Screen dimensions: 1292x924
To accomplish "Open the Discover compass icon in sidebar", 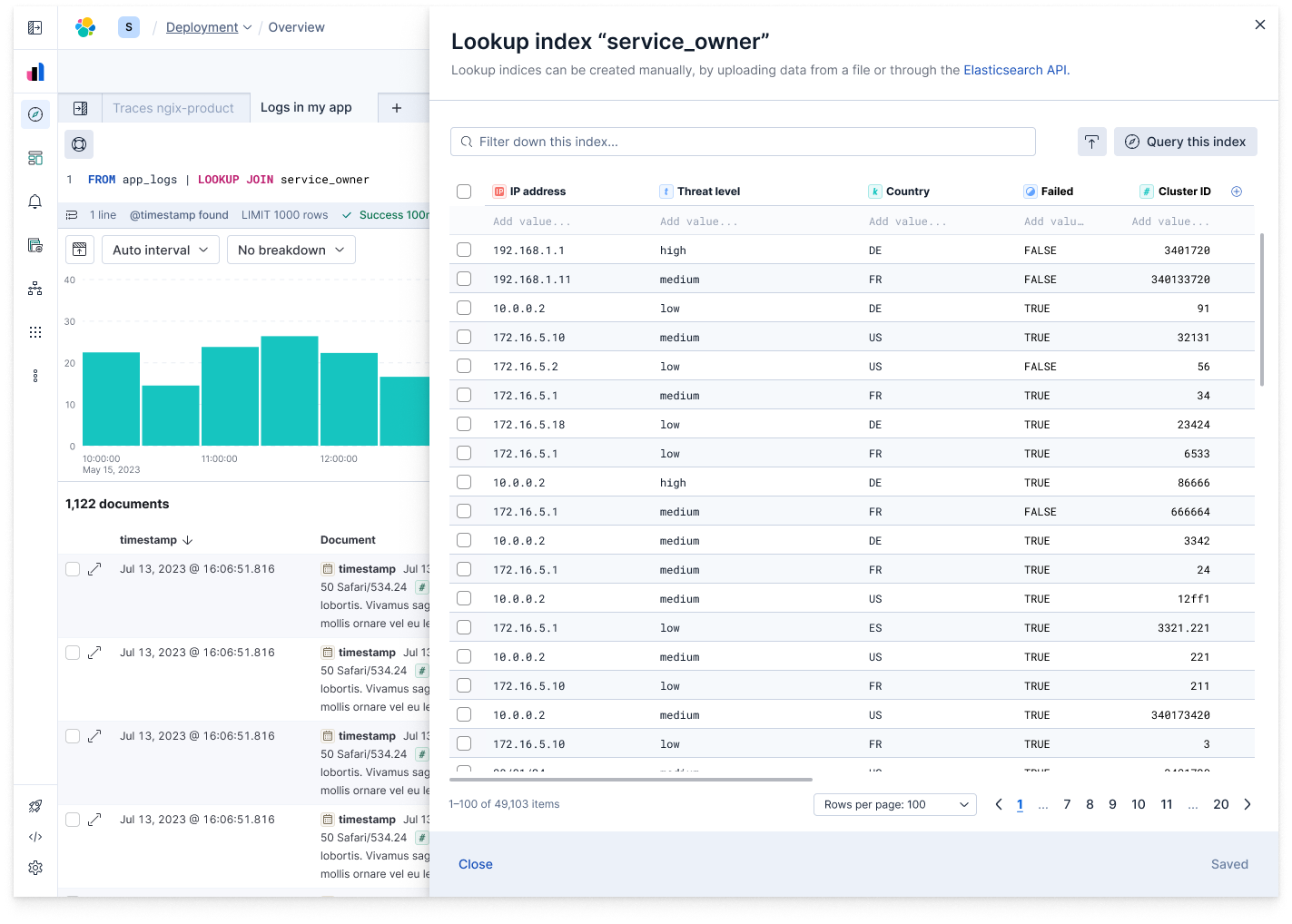I will 35,114.
